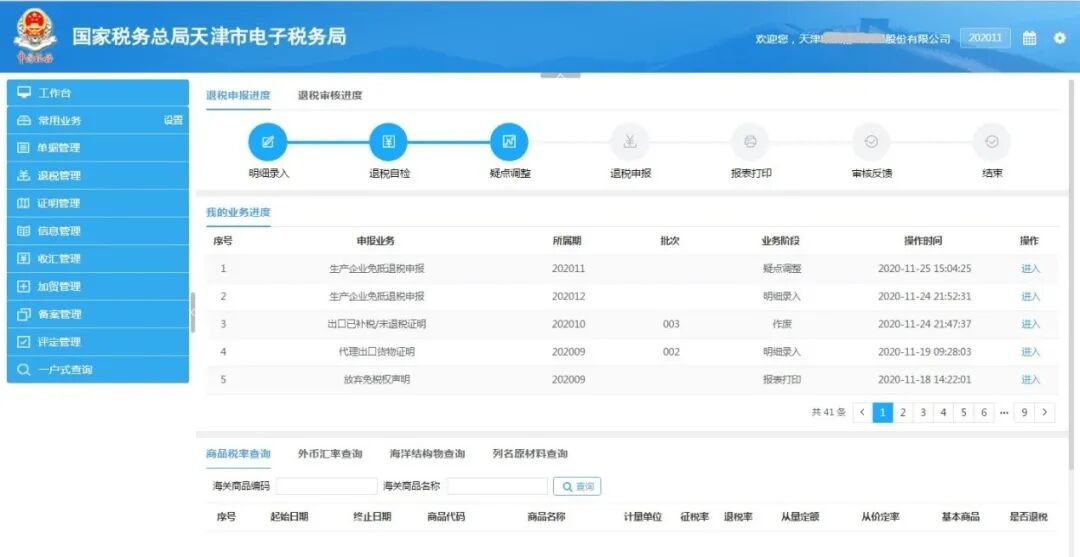Collapse the header with the top arrow handle
This screenshot has height=557, width=1080.
560,74
